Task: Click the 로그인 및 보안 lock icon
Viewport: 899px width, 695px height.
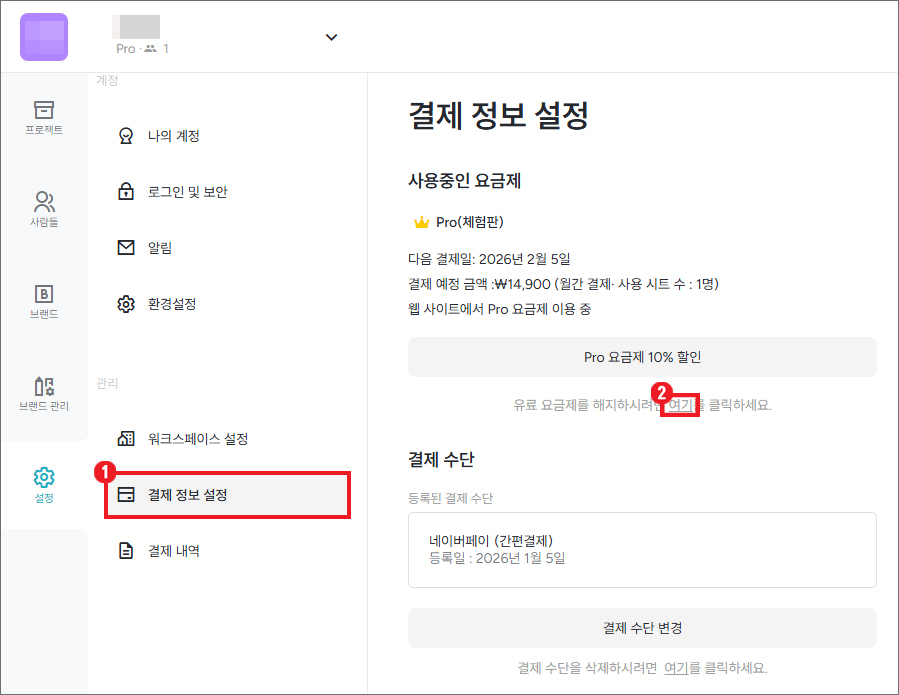Action: tap(126, 192)
